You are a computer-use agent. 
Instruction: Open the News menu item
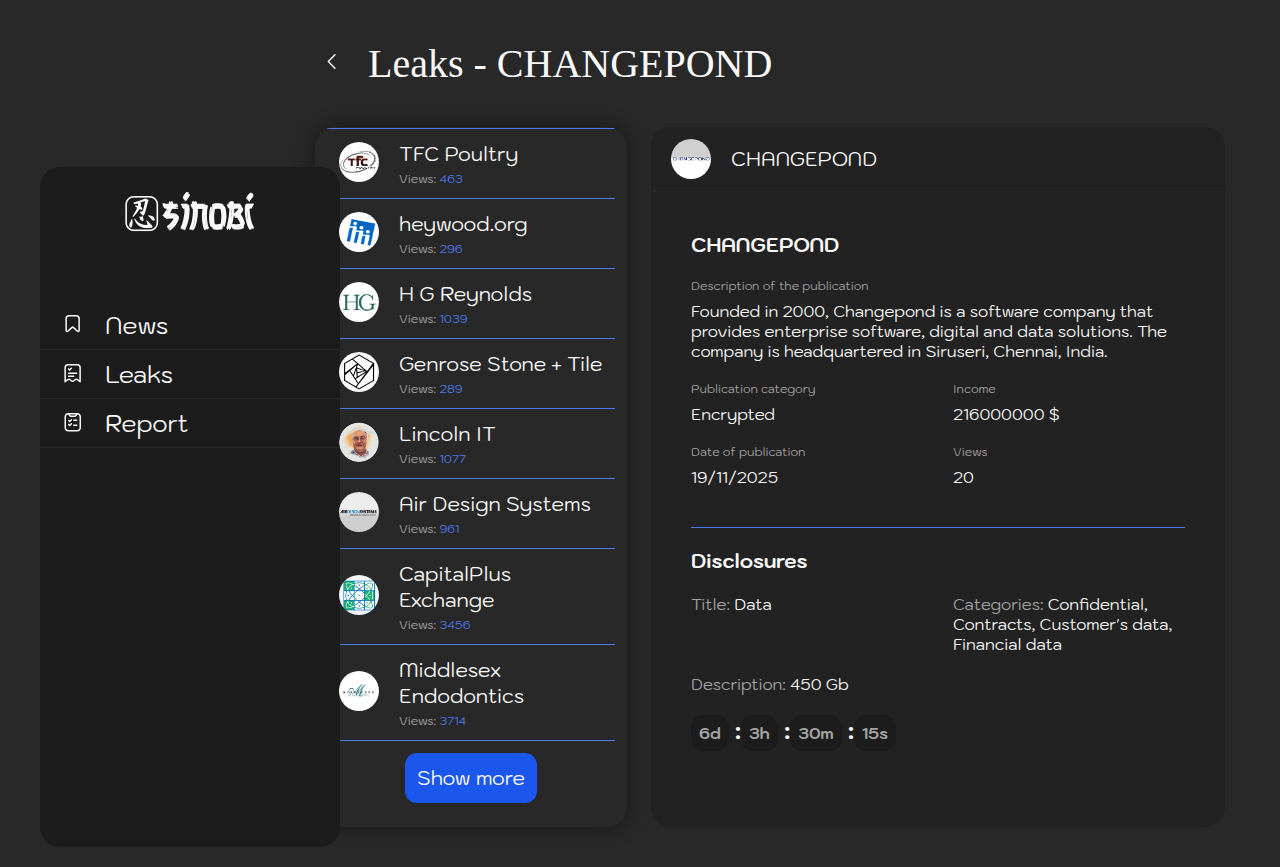[137, 326]
